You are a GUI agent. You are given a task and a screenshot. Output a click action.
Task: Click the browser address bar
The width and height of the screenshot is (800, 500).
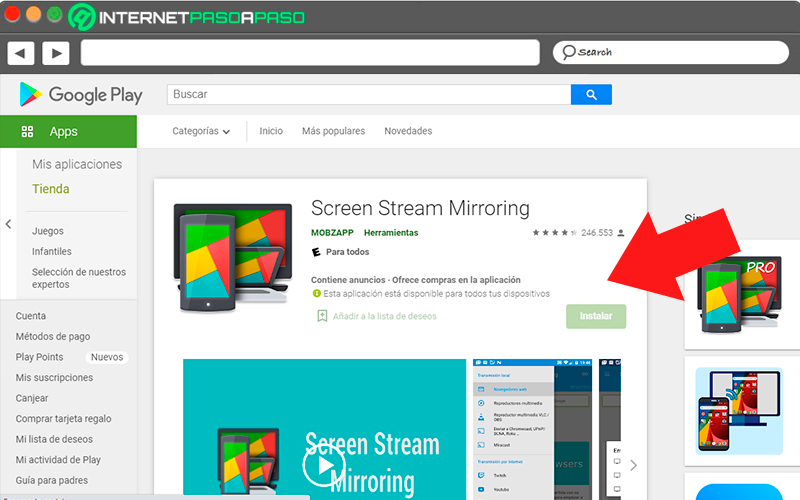pyautogui.click(x=310, y=53)
